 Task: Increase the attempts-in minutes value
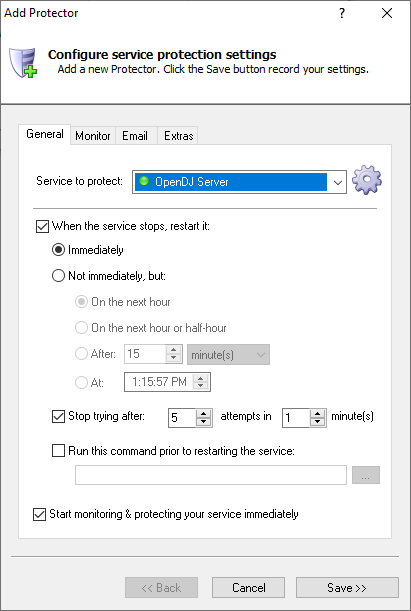tap(318, 414)
